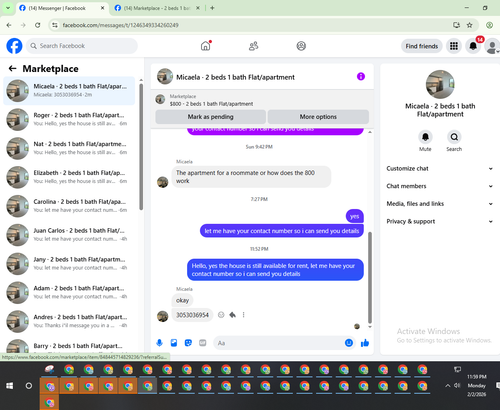The width and height of the screenshot is (500, 410).
Task: Open Nat's conversation in the list
Action: click(69, 148)
